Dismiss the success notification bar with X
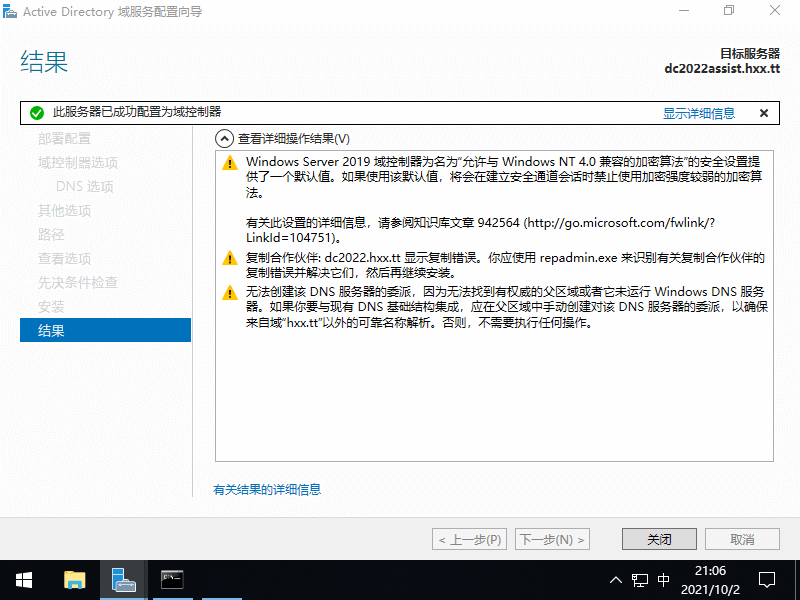The width and height of the screenshot is (800, 600). (x=764, y=113)
